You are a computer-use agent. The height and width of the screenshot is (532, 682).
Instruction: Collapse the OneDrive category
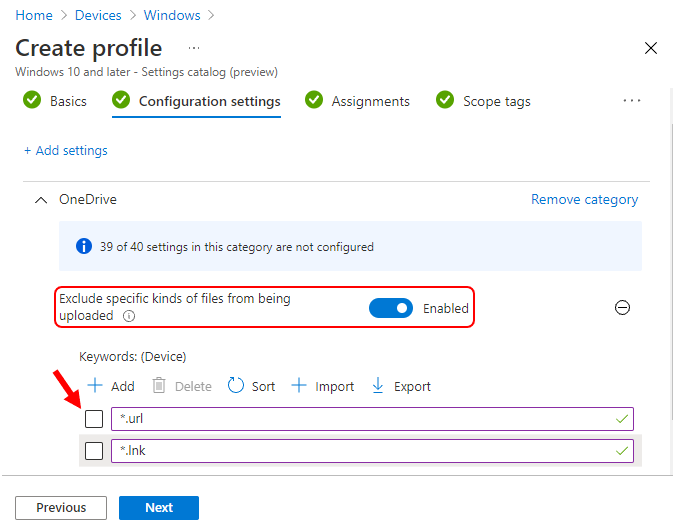(x=41, y=200)
